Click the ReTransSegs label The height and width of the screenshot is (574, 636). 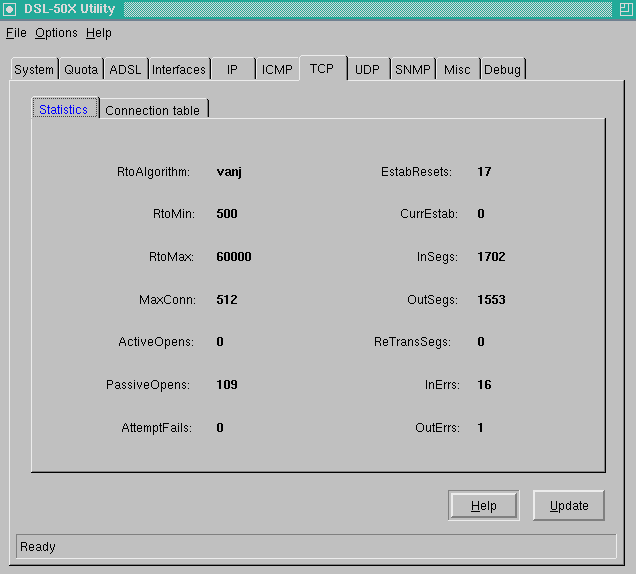click(412, 342)
